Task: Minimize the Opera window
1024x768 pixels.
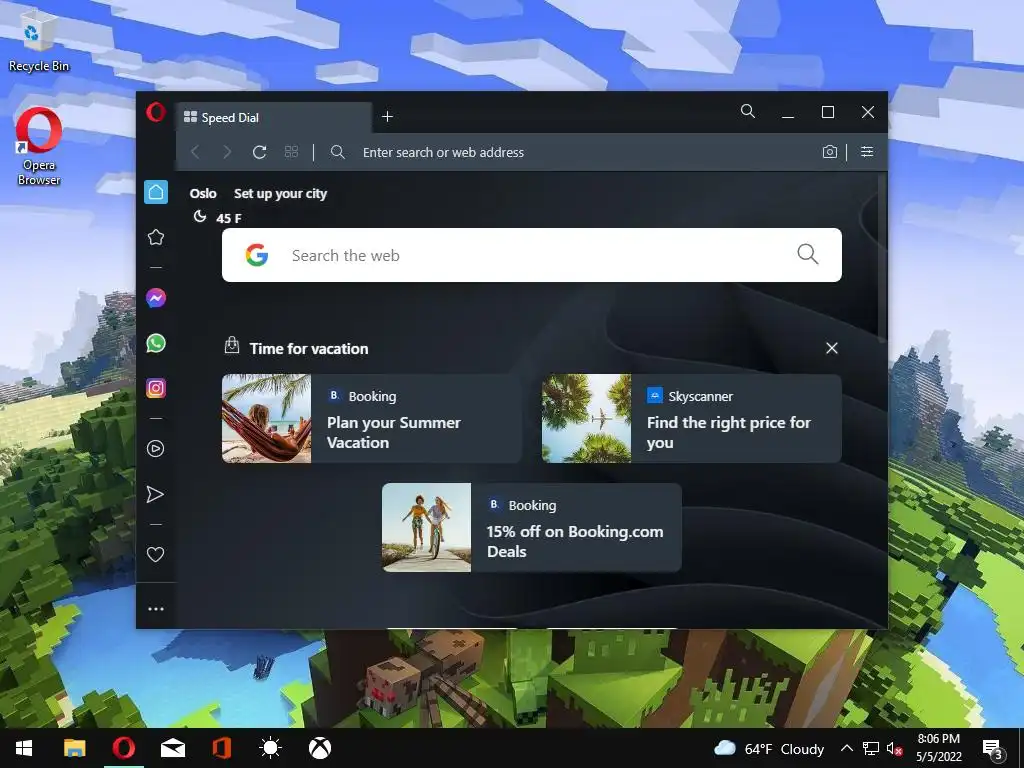Action: click(x=788, y=112)
